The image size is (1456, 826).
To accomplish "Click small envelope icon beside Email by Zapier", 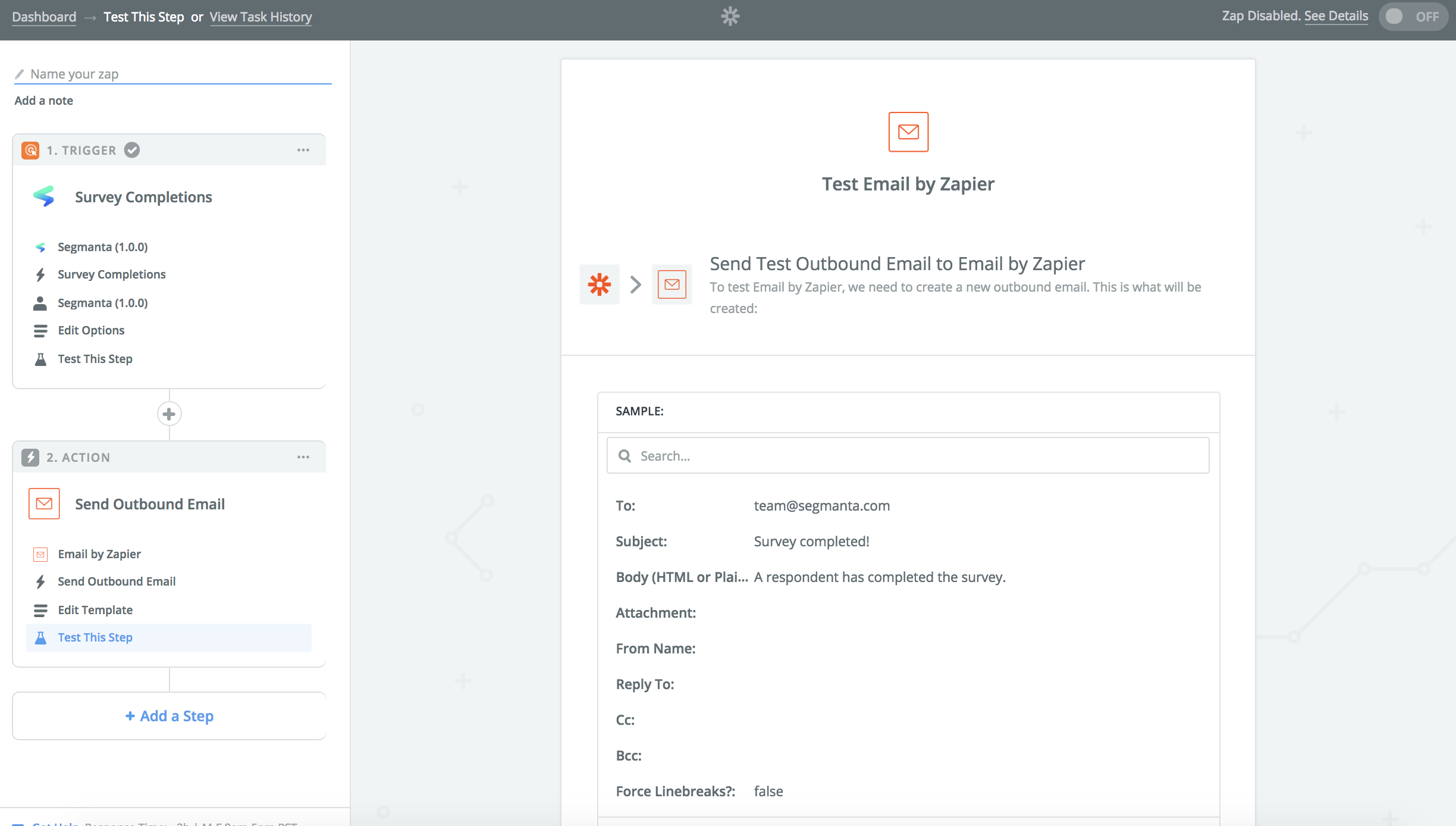I will click(x=40, y=554).
